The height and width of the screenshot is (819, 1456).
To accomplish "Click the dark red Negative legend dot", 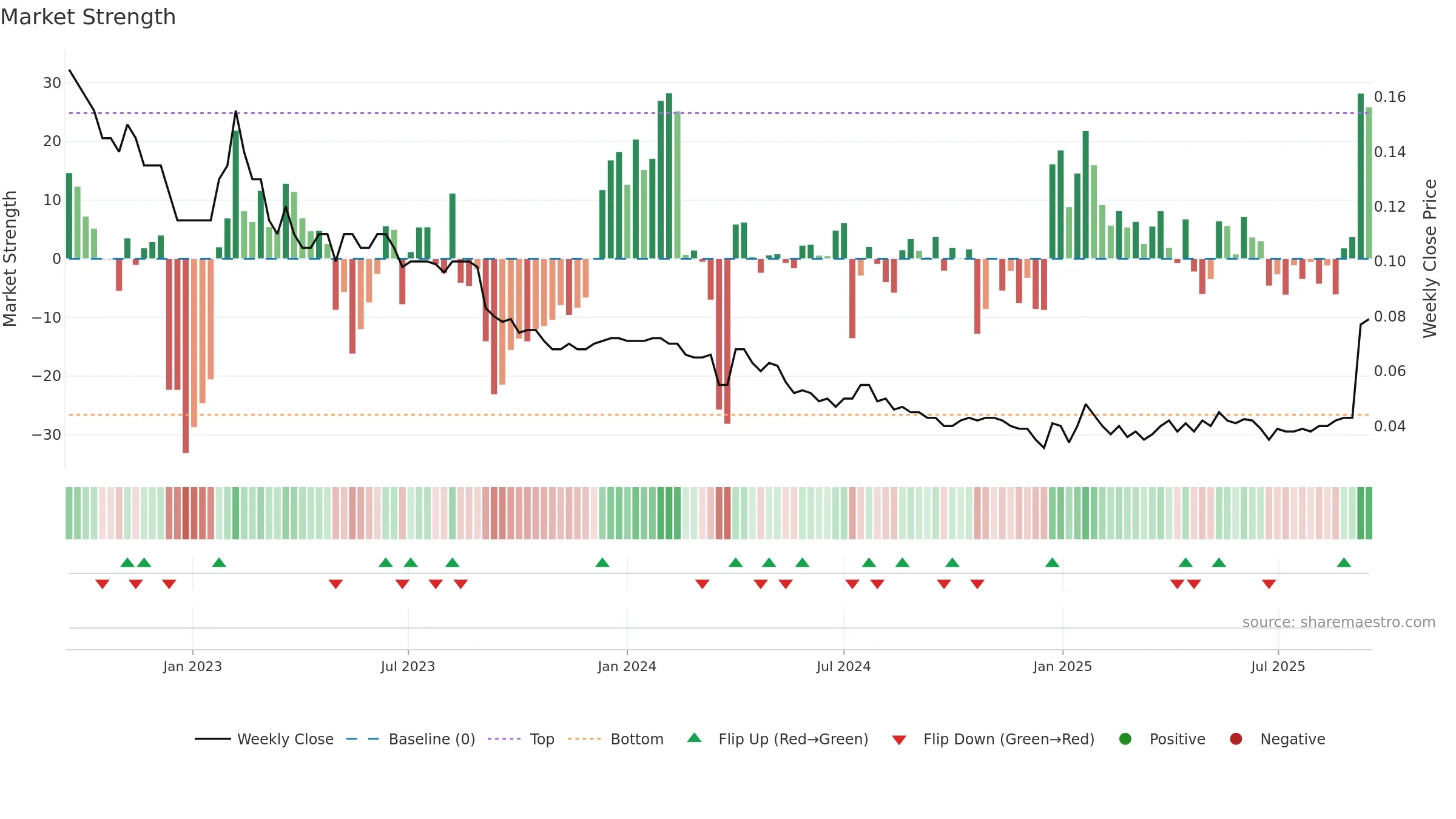I will point(1236,739).
